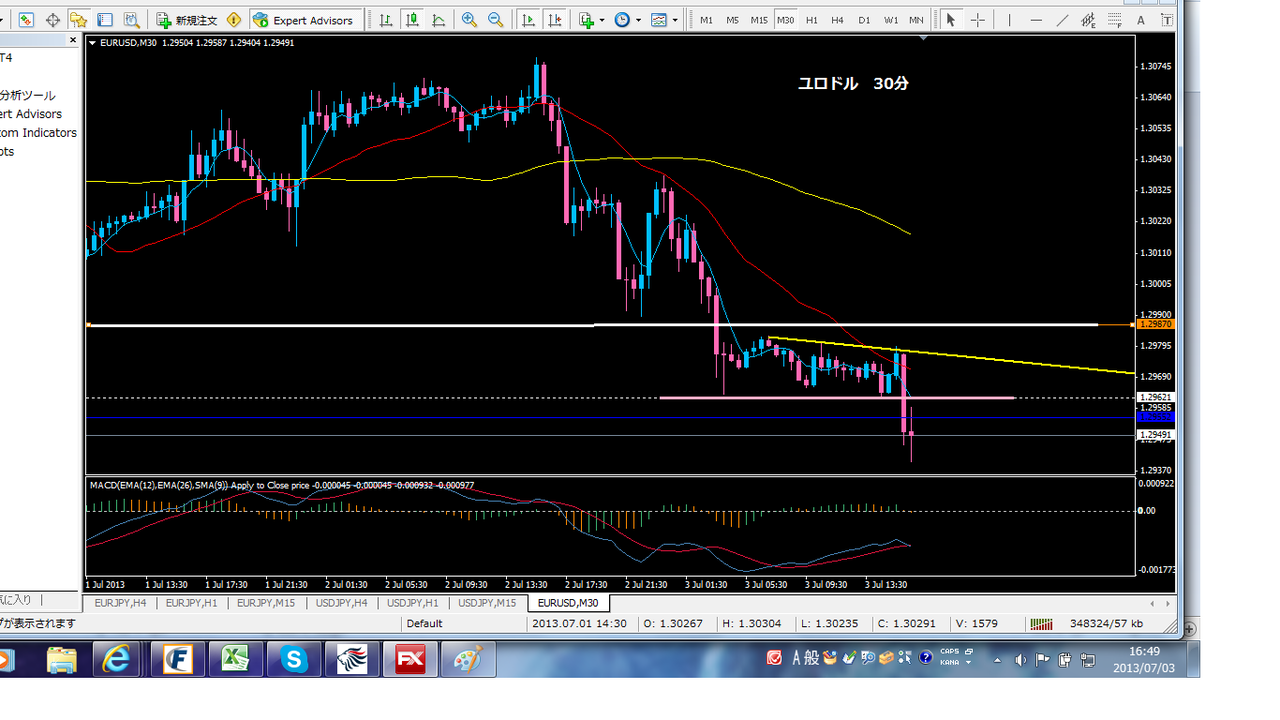This screenshot has height=720, width=1280.
Task: Switch to the EURJPY,M15 chart tab
Action: tap(265, 603)
